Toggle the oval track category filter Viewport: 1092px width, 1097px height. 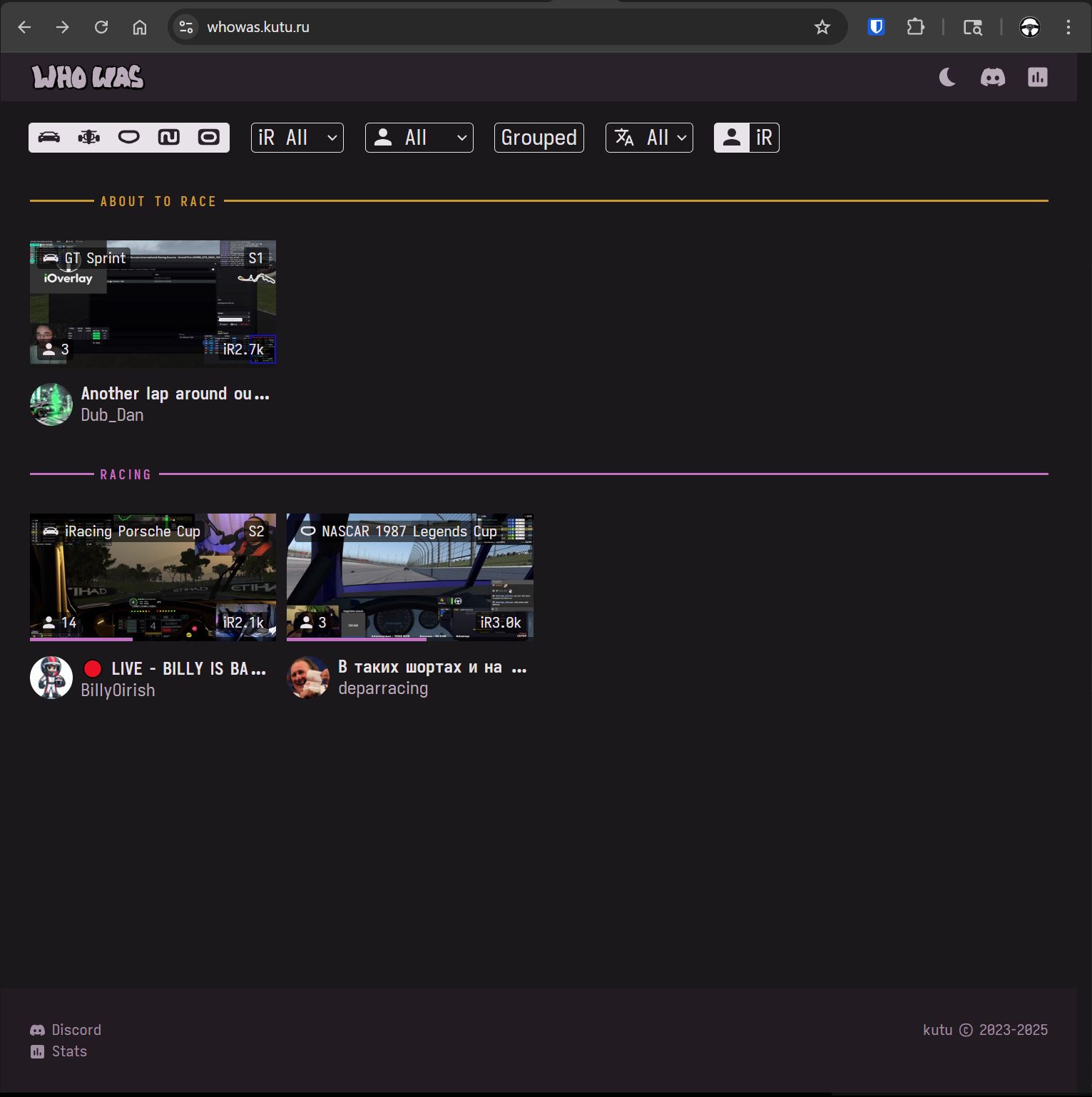pos(129,138)
